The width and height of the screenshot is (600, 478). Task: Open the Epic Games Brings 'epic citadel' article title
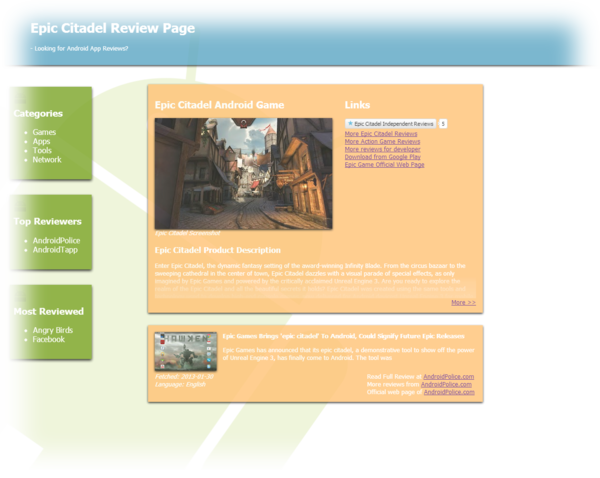coord(343,336)
